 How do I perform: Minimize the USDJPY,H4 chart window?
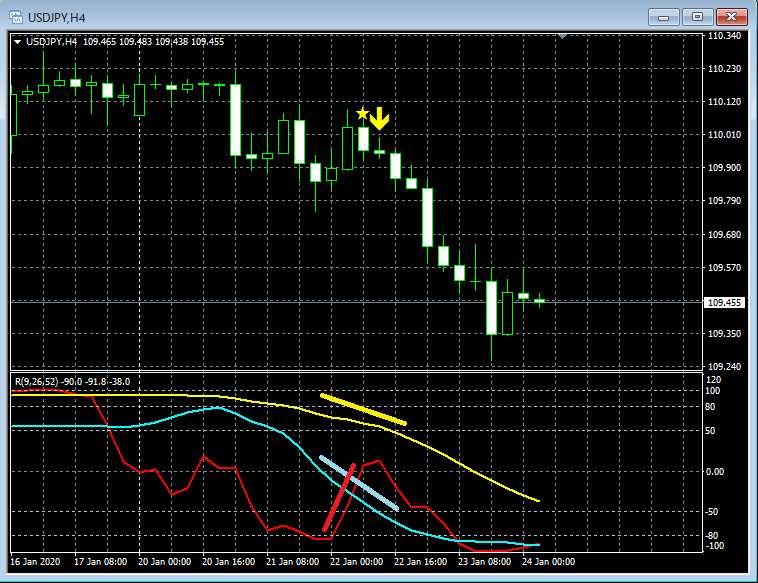[x=664, y=17]
